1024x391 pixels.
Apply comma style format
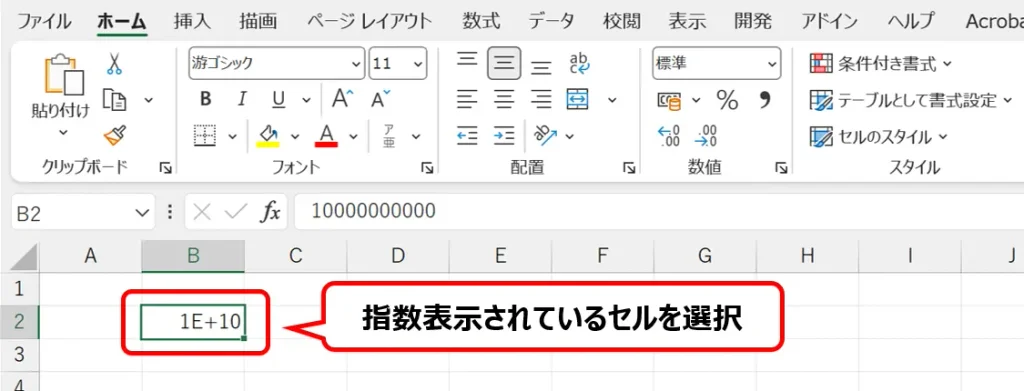(765, 99)
